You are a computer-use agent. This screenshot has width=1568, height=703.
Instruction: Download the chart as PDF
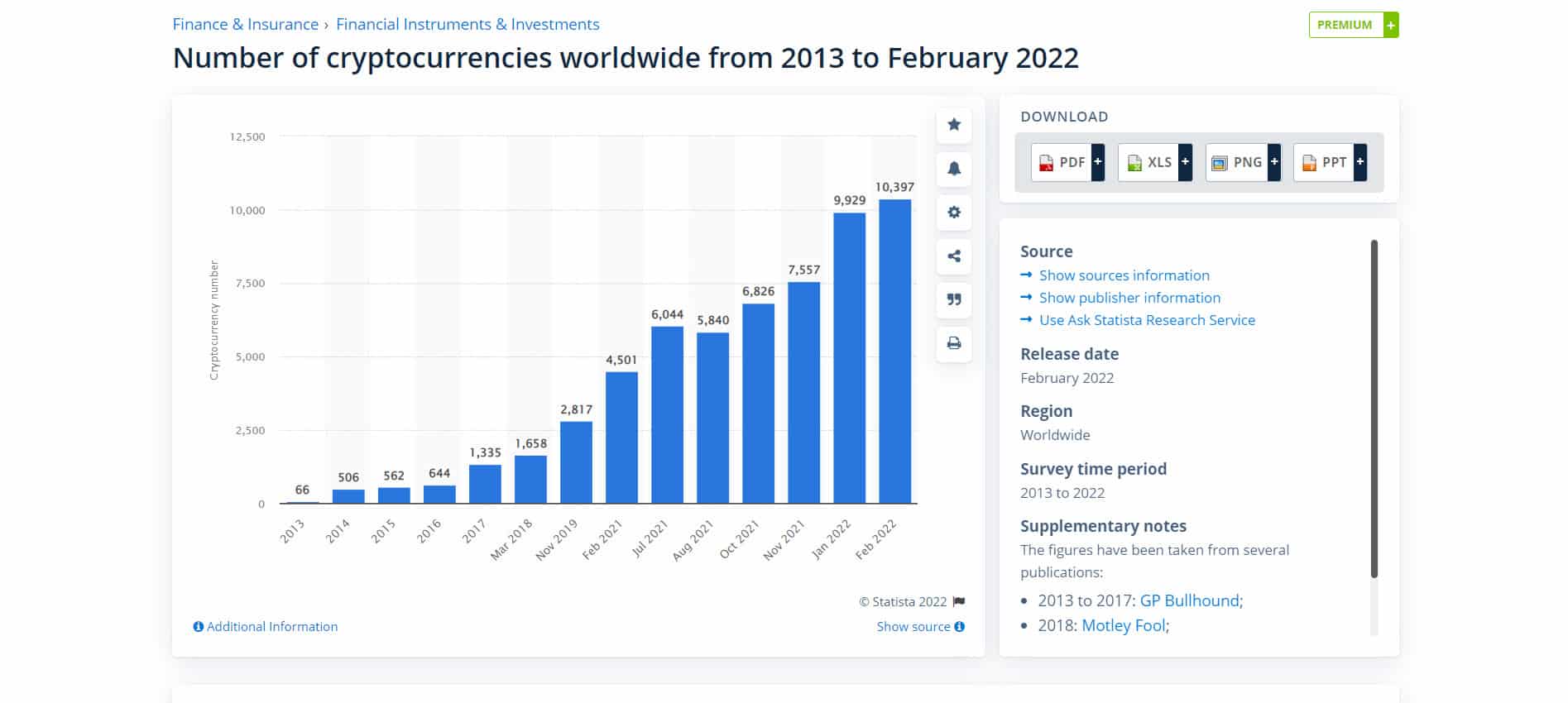pos(1067,162)
